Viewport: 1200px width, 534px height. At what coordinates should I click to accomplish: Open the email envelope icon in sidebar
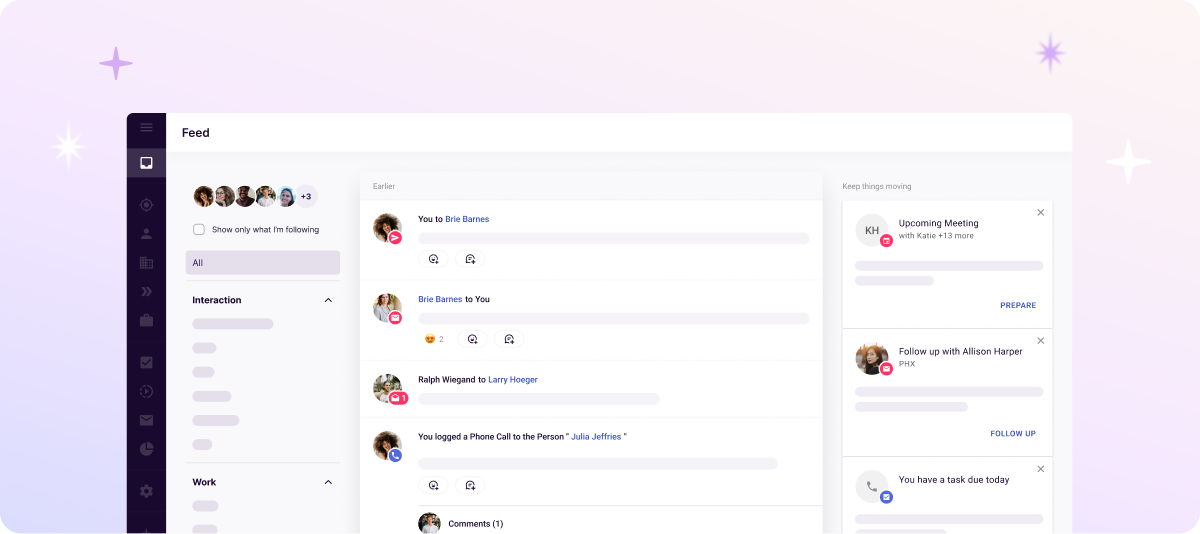(x=146, y=420)
